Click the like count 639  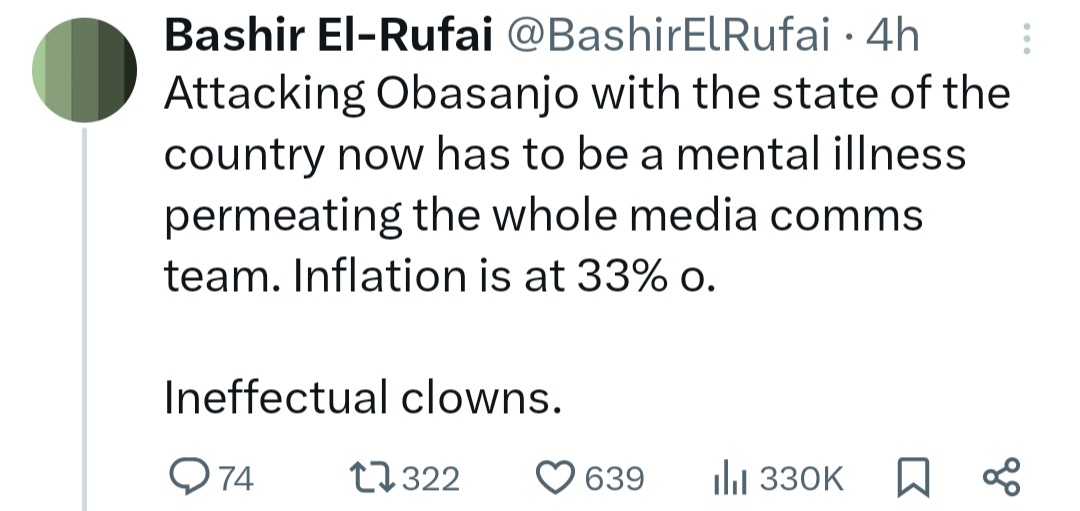click(x=613, y=480)
